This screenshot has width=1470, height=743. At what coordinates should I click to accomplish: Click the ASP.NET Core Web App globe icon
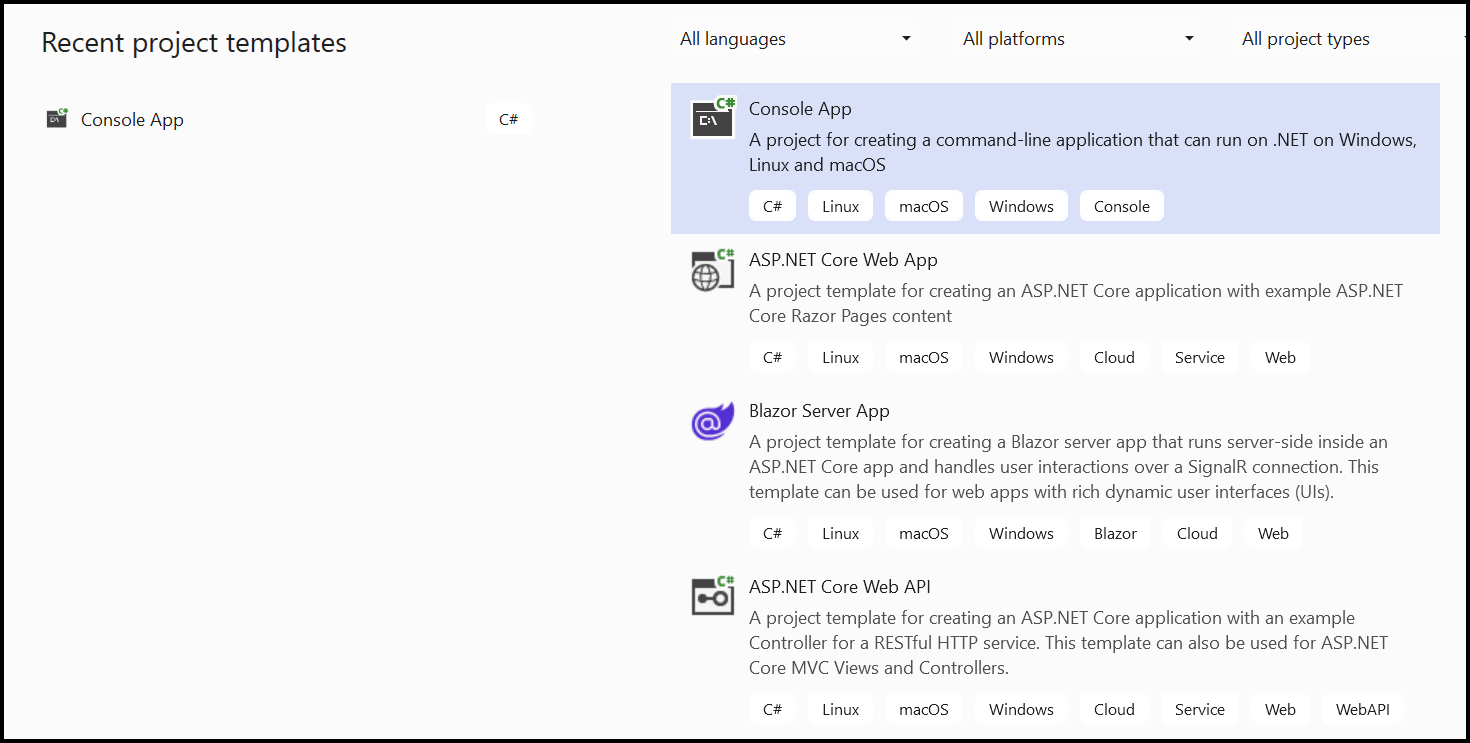click(x=713, y=270)
